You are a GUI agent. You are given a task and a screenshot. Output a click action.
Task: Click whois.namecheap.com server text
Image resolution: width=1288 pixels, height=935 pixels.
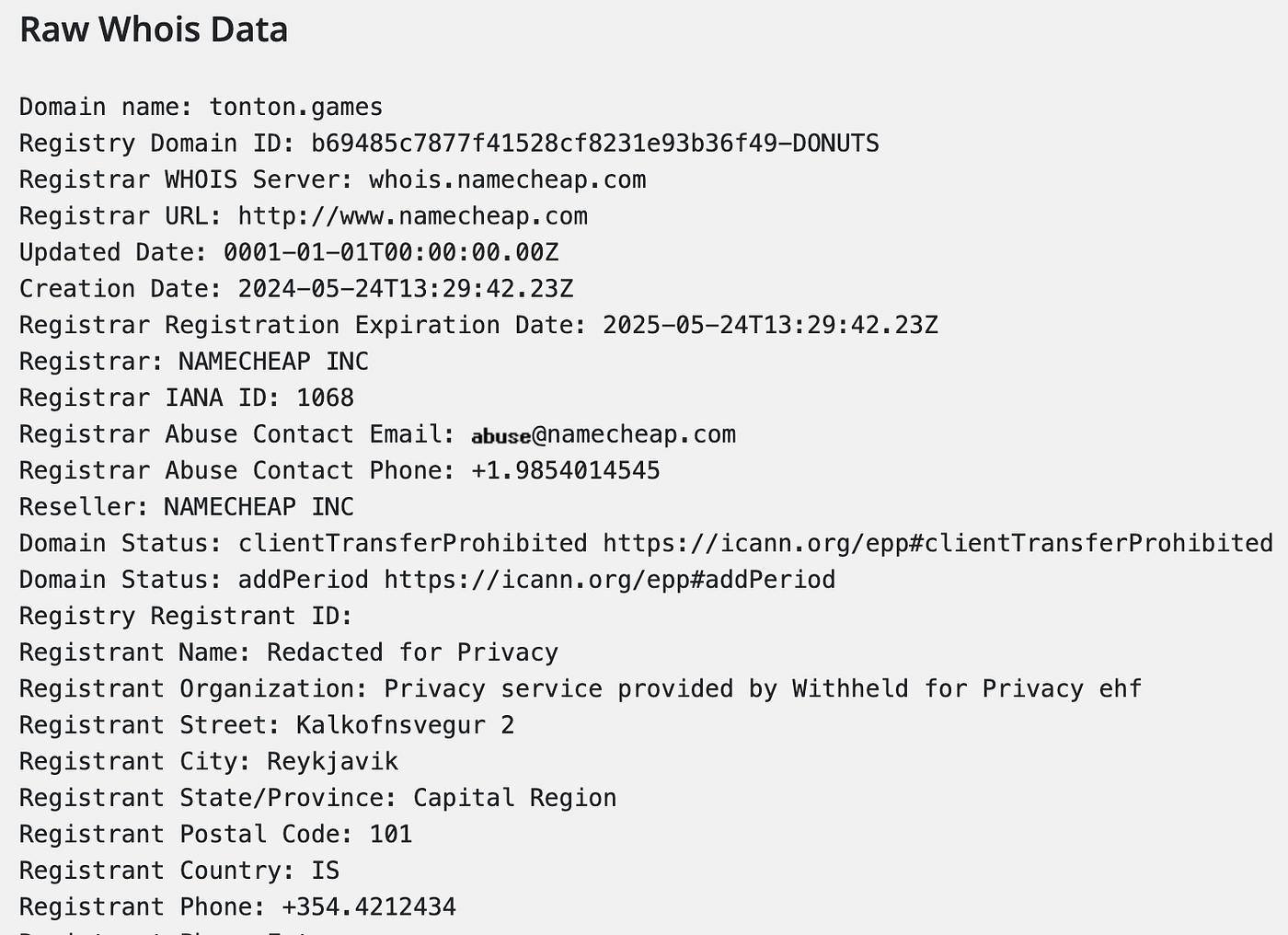coord(508,179)
